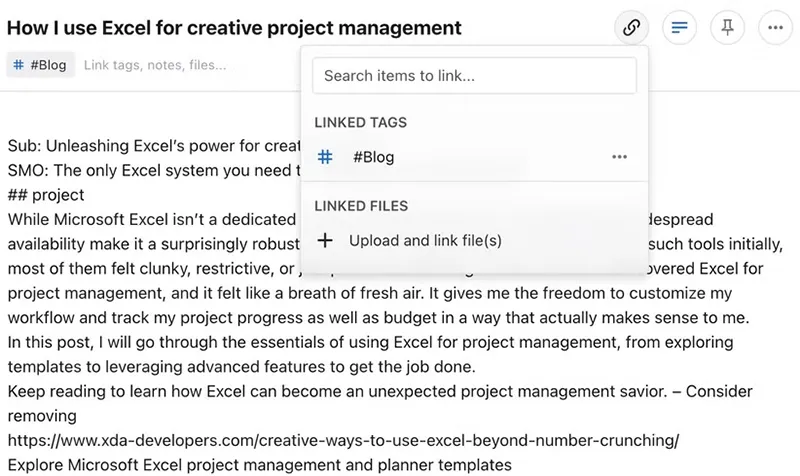The width and height of the screenshot is (800, 476).
Task: Focus the "Search items to link..." box
Action: coord(474,75)
